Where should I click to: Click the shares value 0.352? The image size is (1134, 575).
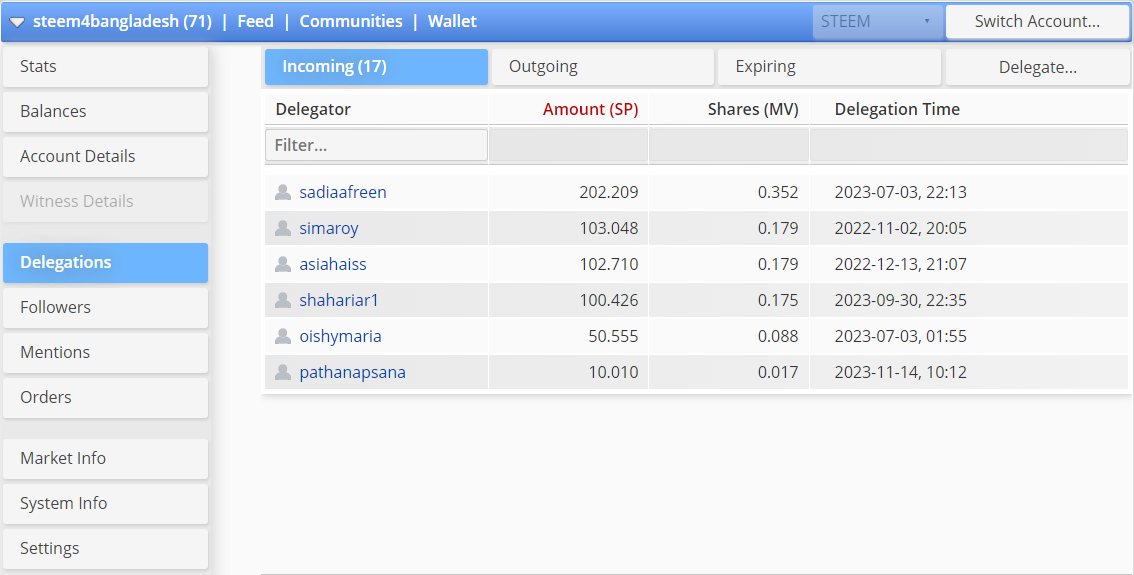pos(778,192)
